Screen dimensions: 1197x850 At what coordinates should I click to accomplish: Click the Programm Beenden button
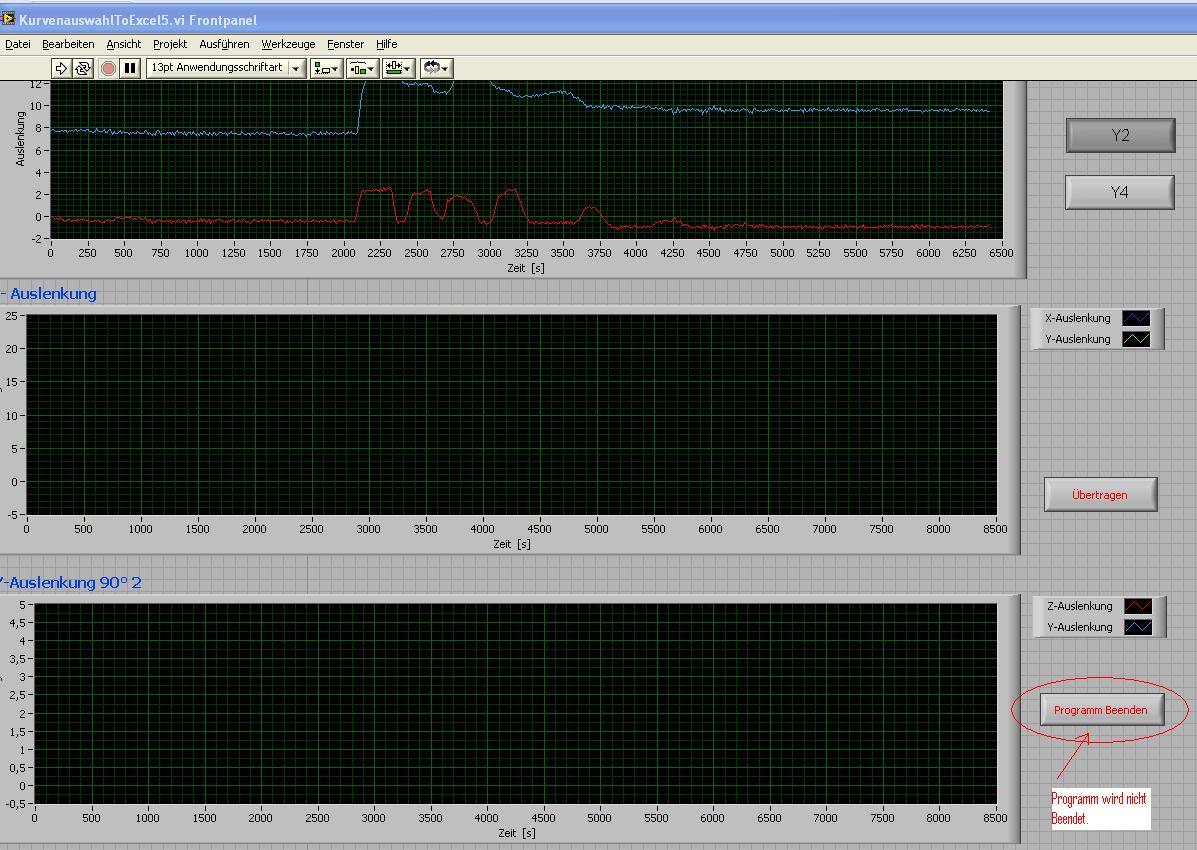click(x=1101, y=709)
